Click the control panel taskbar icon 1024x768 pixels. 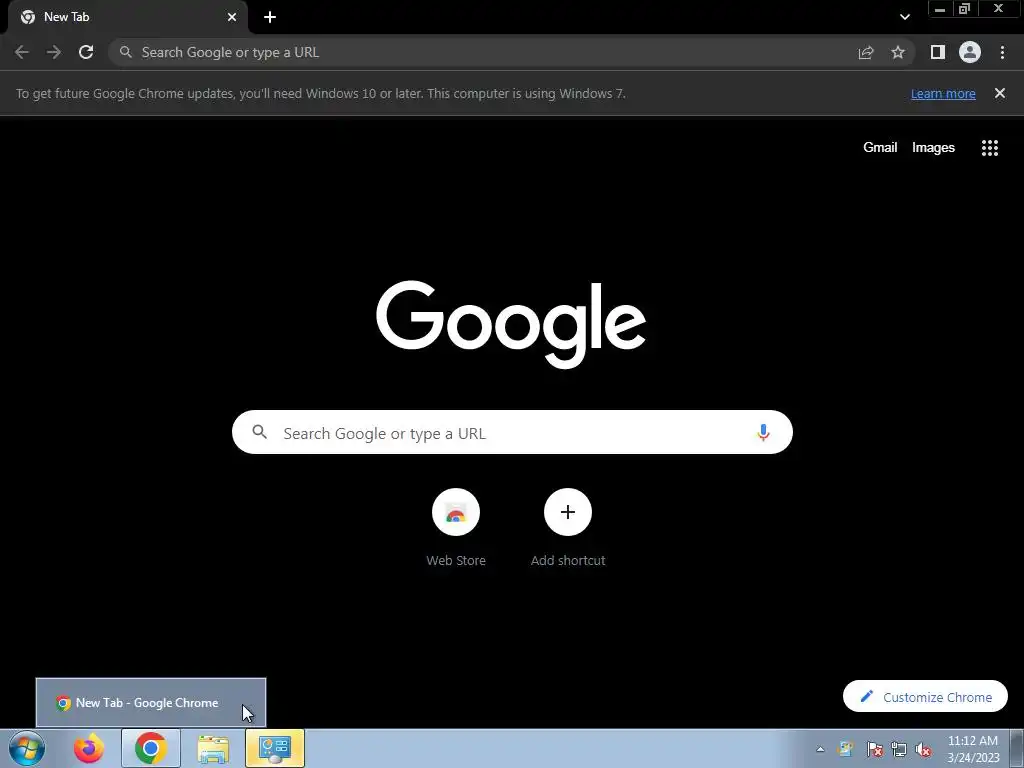(275, 748)
